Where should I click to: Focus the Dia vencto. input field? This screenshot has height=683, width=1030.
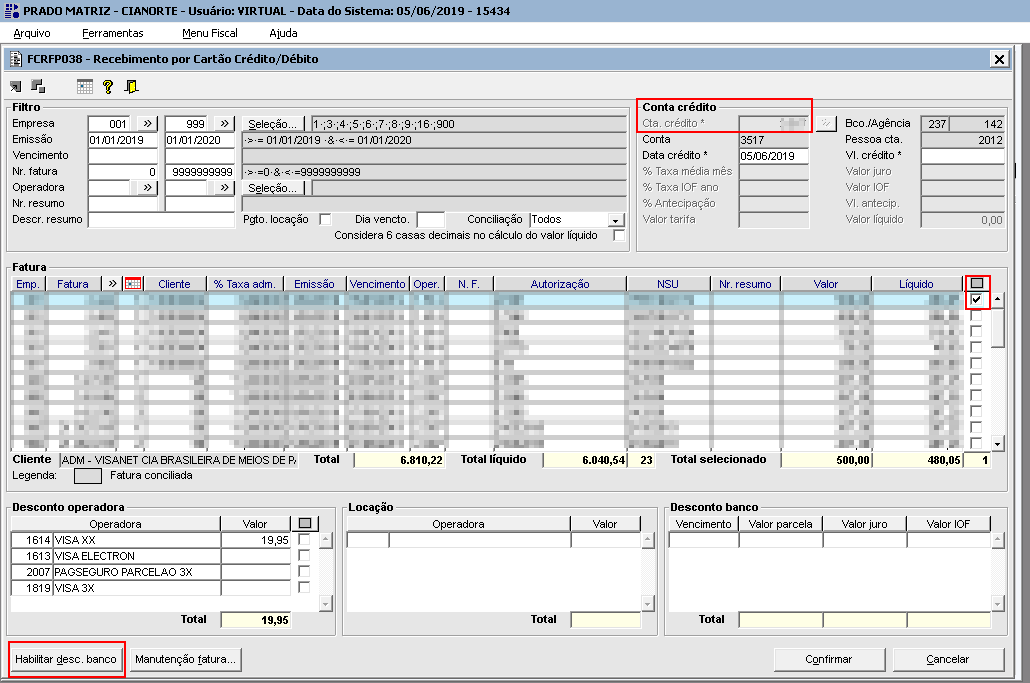[x=430, y=220]
